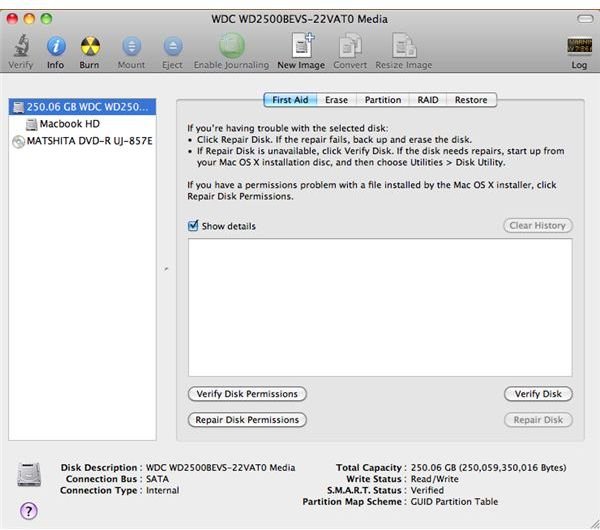
Task: Click the Clear History button
Action: pos(538,225)
